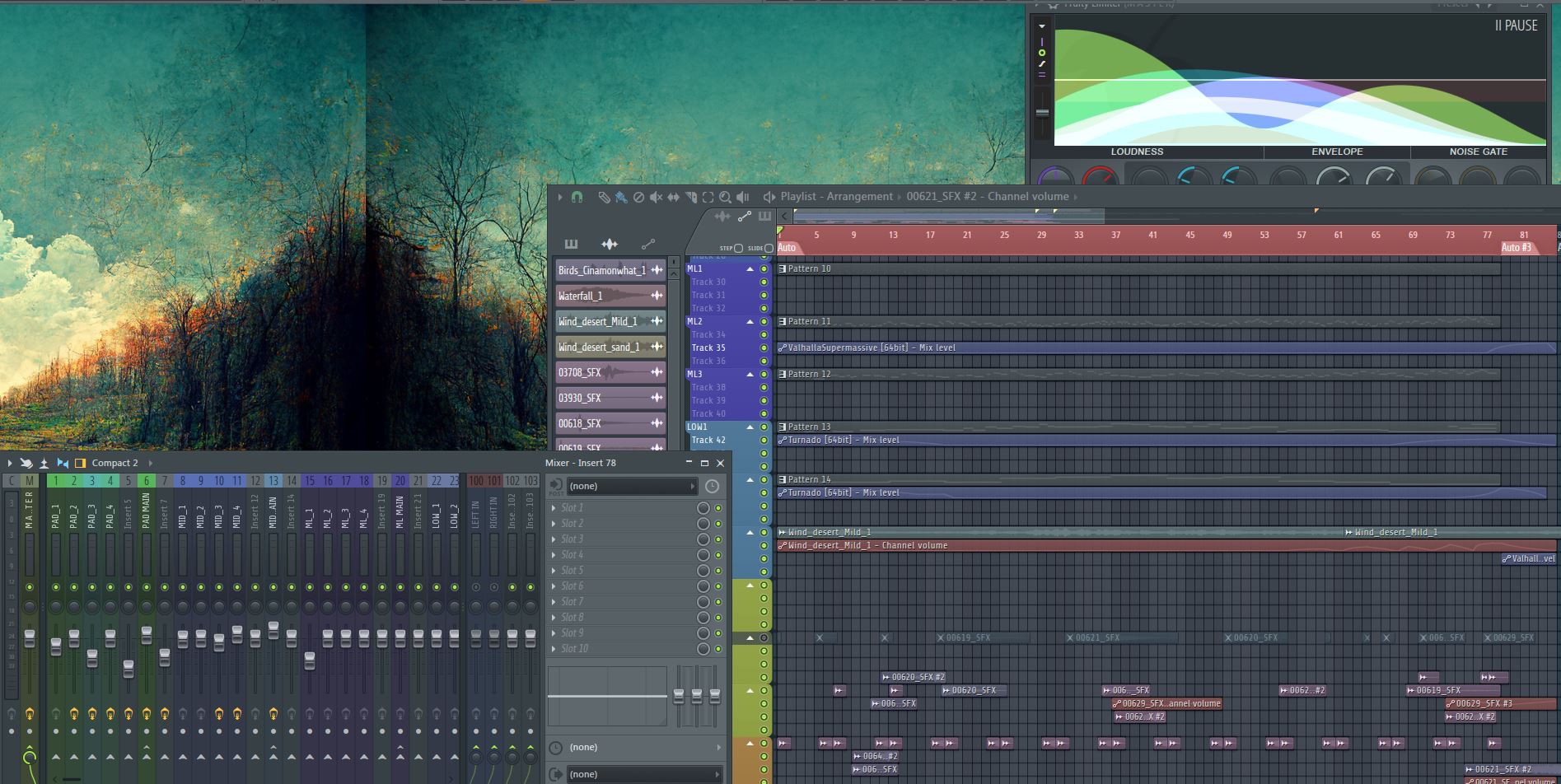Select the pencil draw tool in Playlist
Image resolution: width=1561 pixels, height=784 pixels.
pos(604,197)
